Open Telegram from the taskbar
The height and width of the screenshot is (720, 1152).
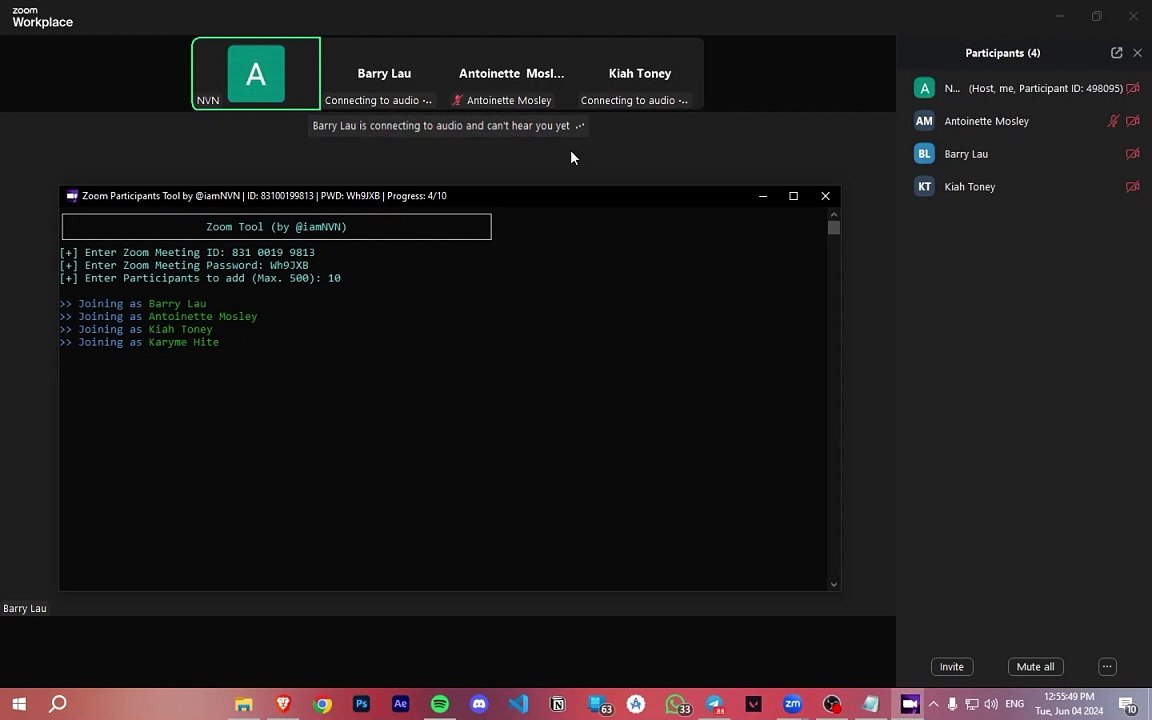click(x=715, y=704)
